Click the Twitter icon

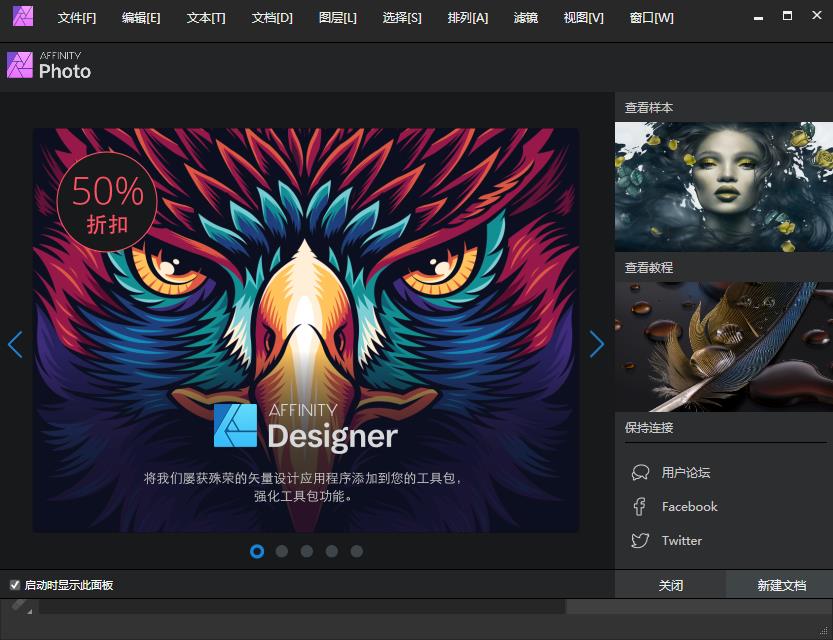[638, 540]
